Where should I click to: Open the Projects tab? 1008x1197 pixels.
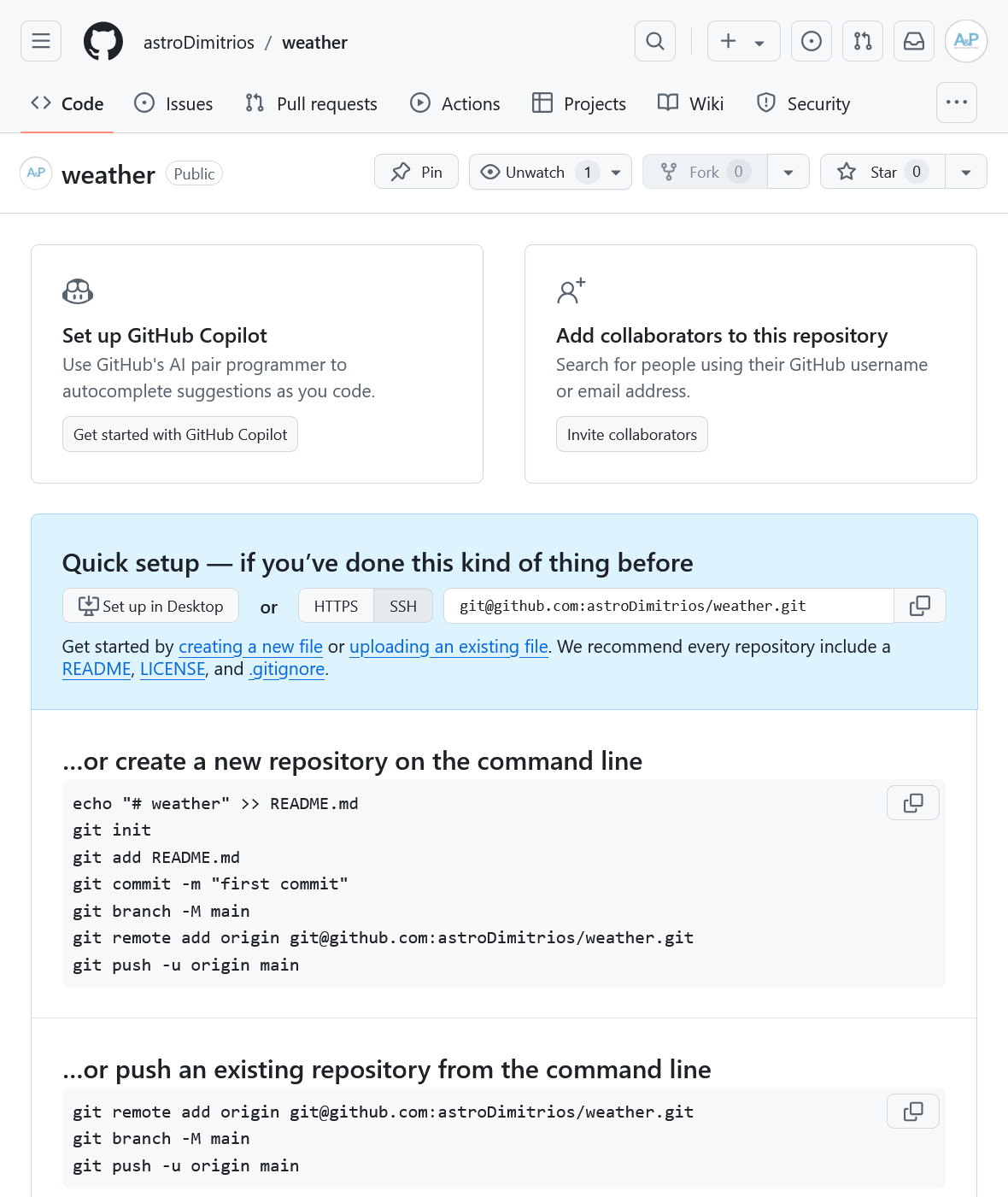579,103
